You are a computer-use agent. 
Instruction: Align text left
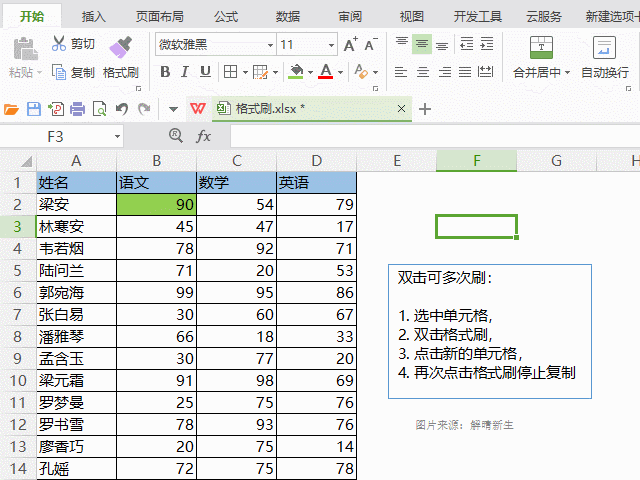(x=401, y=72)
